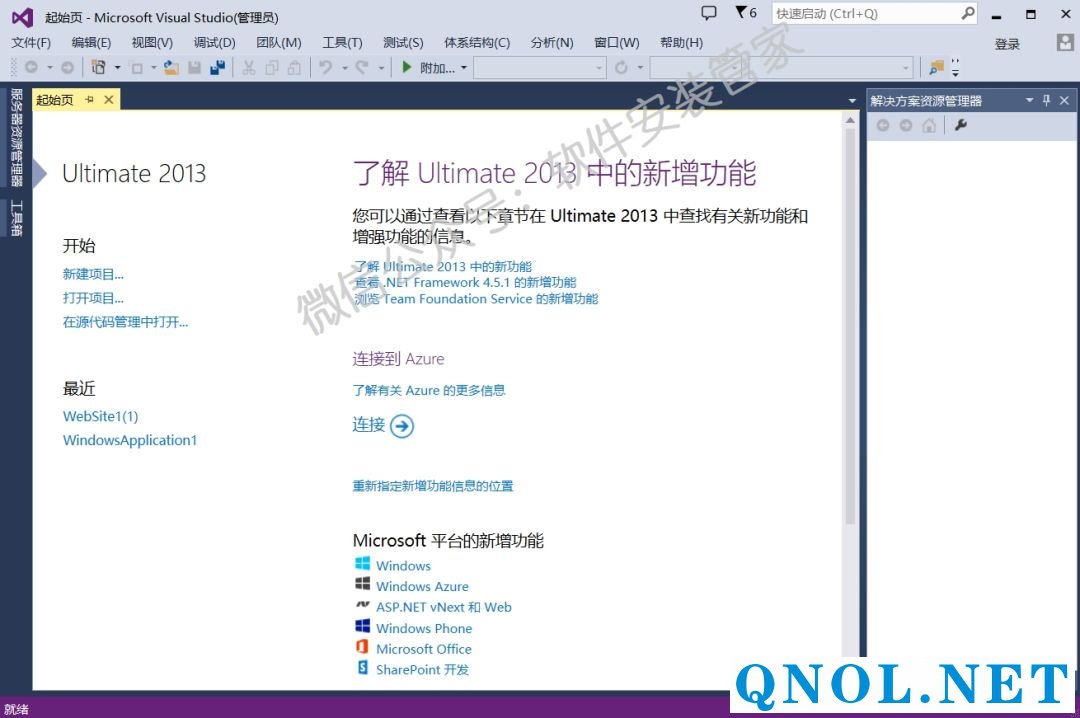Open recent project WindowsApplication1
The image size is (1080, 718).
coord(130,440)
